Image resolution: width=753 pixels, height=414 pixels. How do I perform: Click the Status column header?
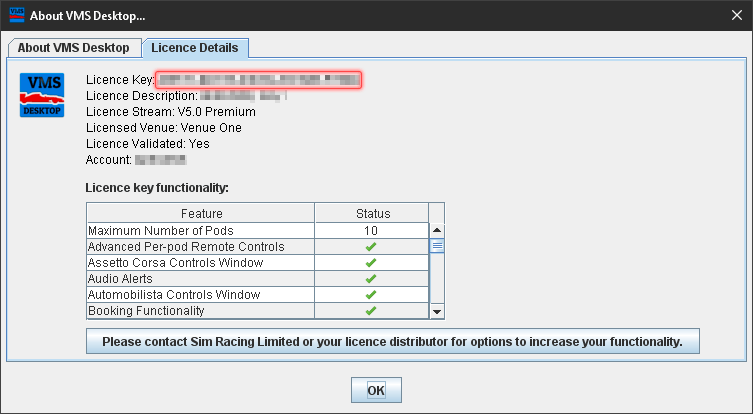[373, 213]
